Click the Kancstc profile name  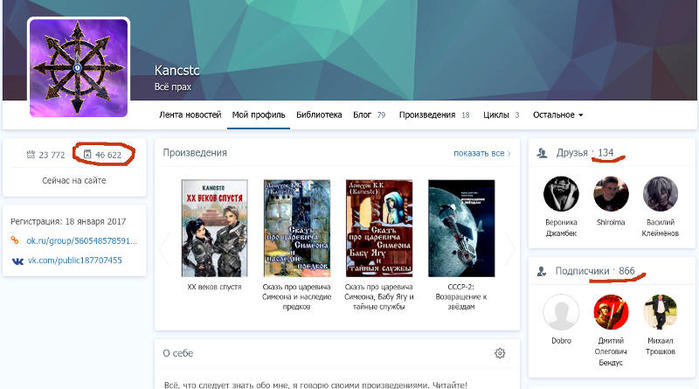point(177,70)
